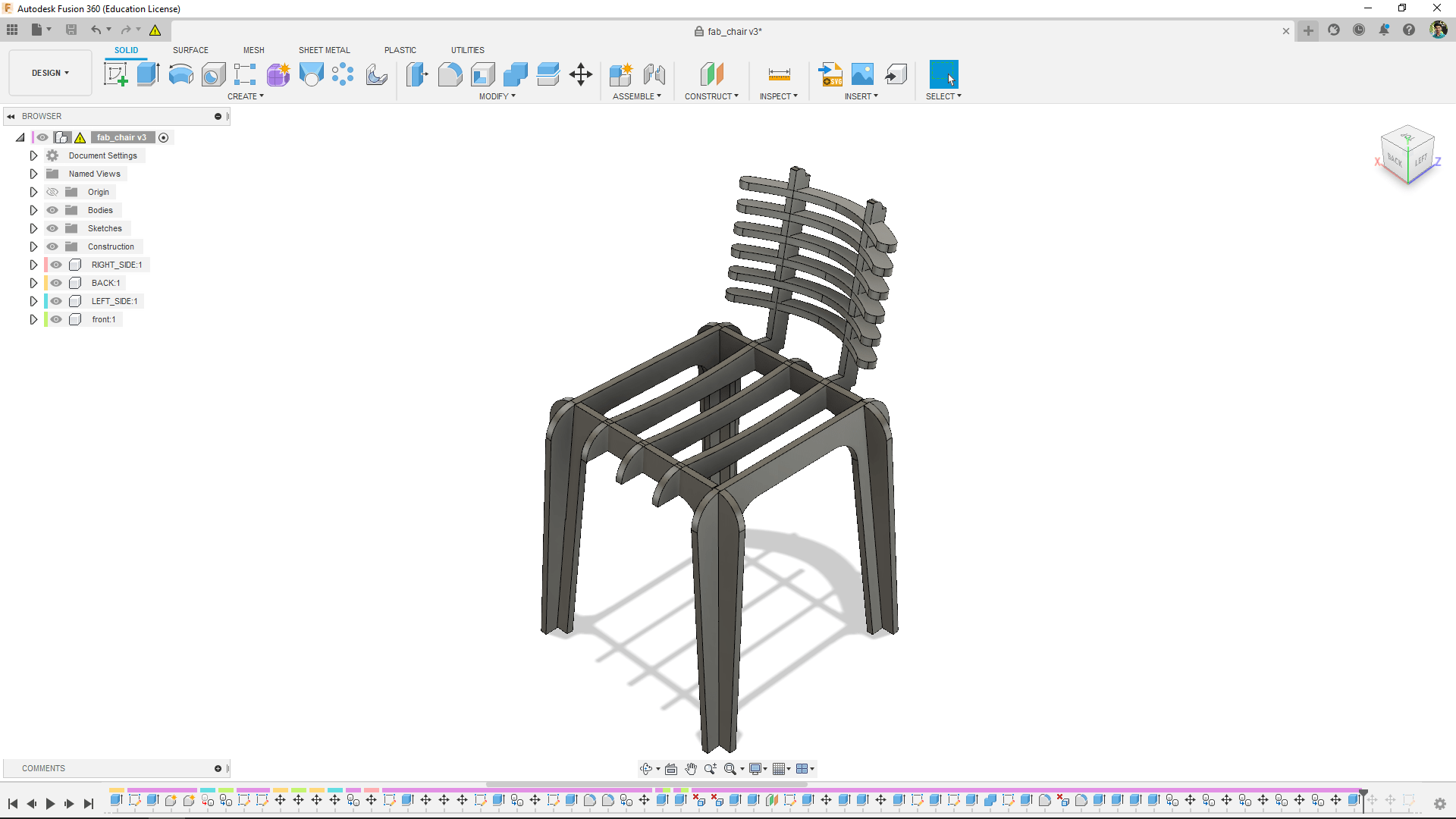Step timeline back one feature
This screenshot has width=1456, height=819.
31,804
